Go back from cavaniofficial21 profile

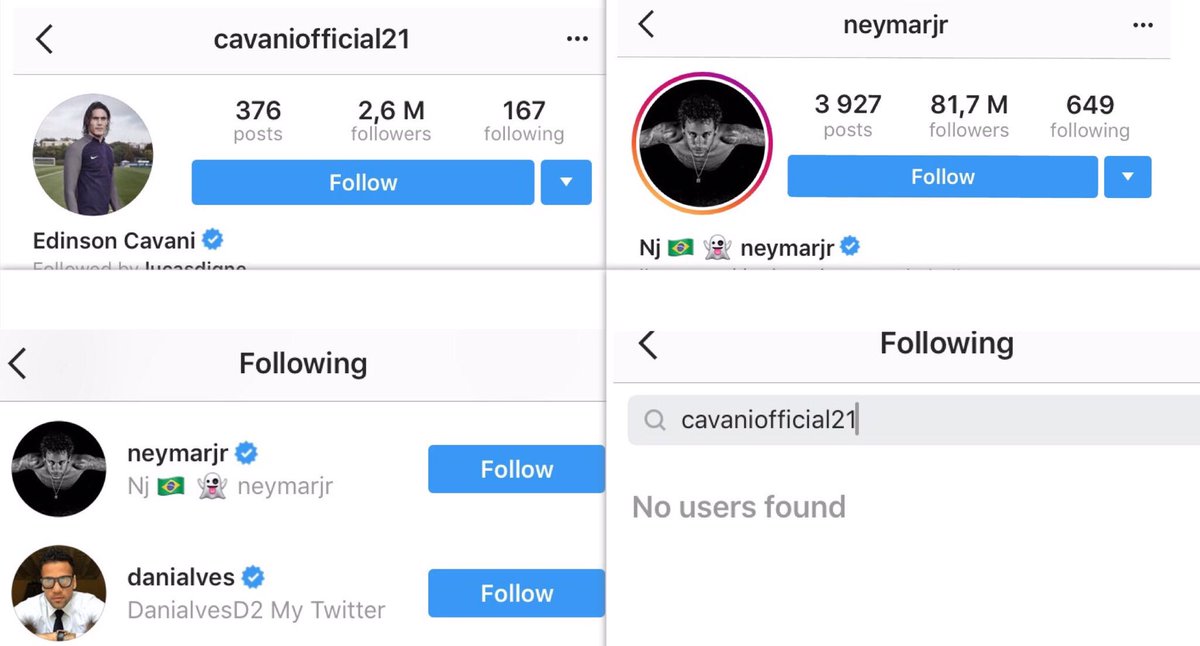click(x=44, y=39)
